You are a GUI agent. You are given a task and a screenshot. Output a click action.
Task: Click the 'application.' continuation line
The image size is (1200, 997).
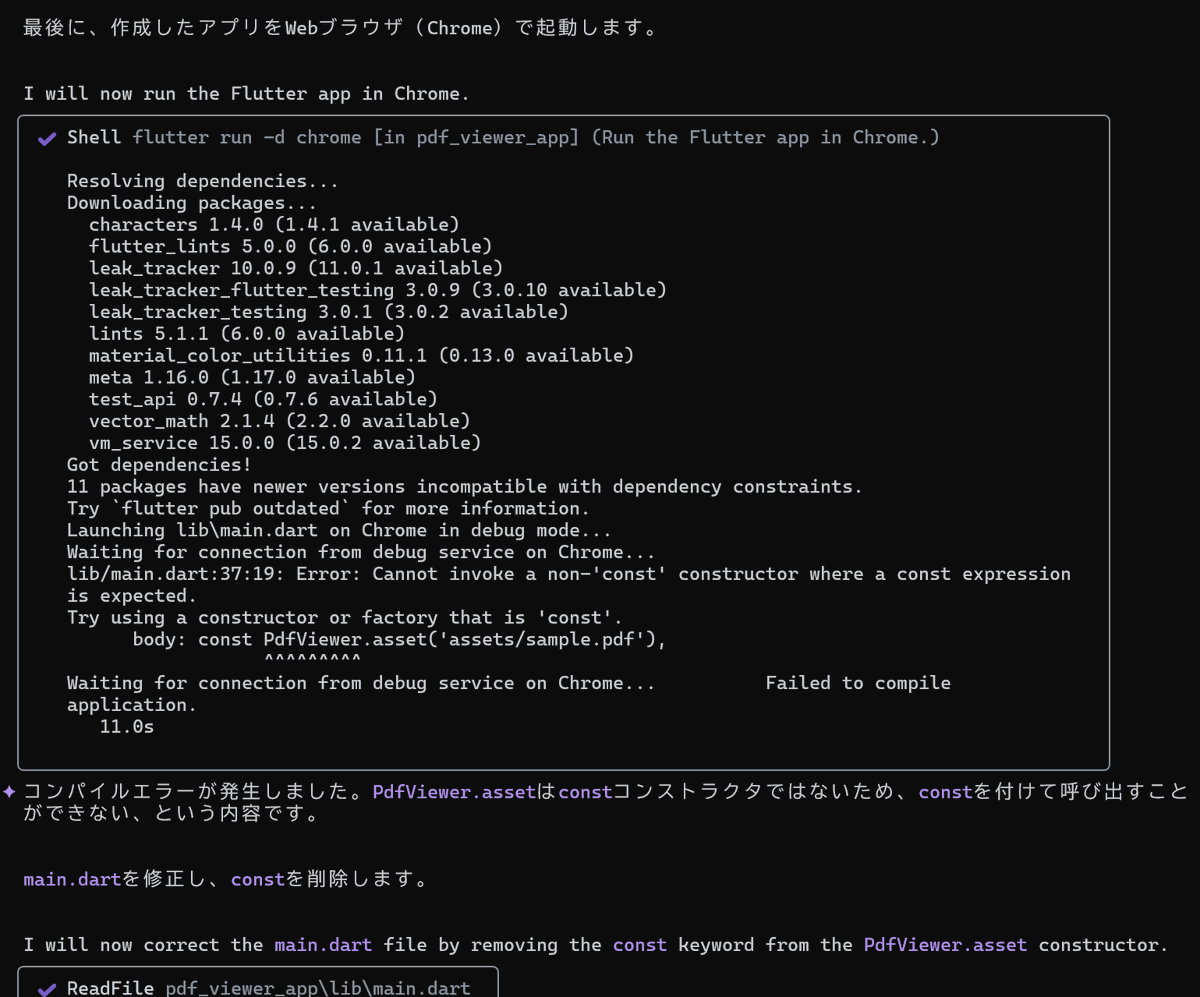pos(132,705)
